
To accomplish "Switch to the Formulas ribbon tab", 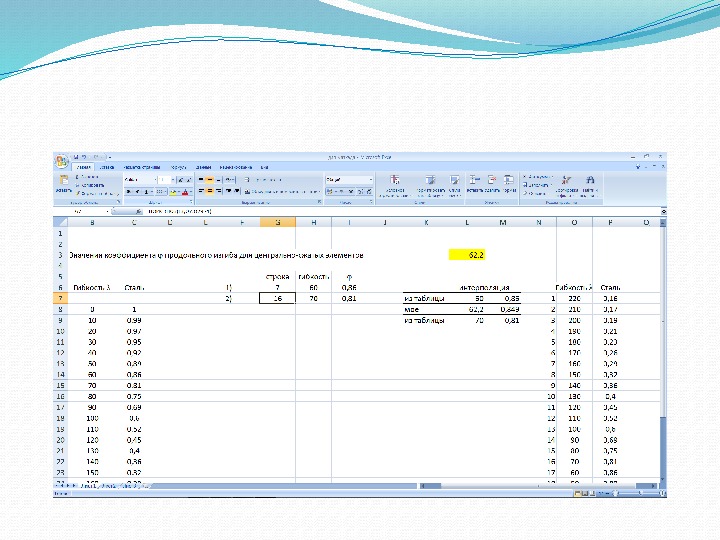I will pos(178,167).
